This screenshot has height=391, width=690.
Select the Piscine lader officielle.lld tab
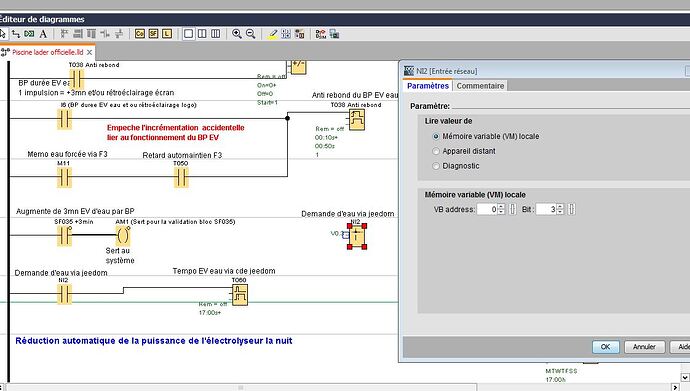(x=48, y=52)
